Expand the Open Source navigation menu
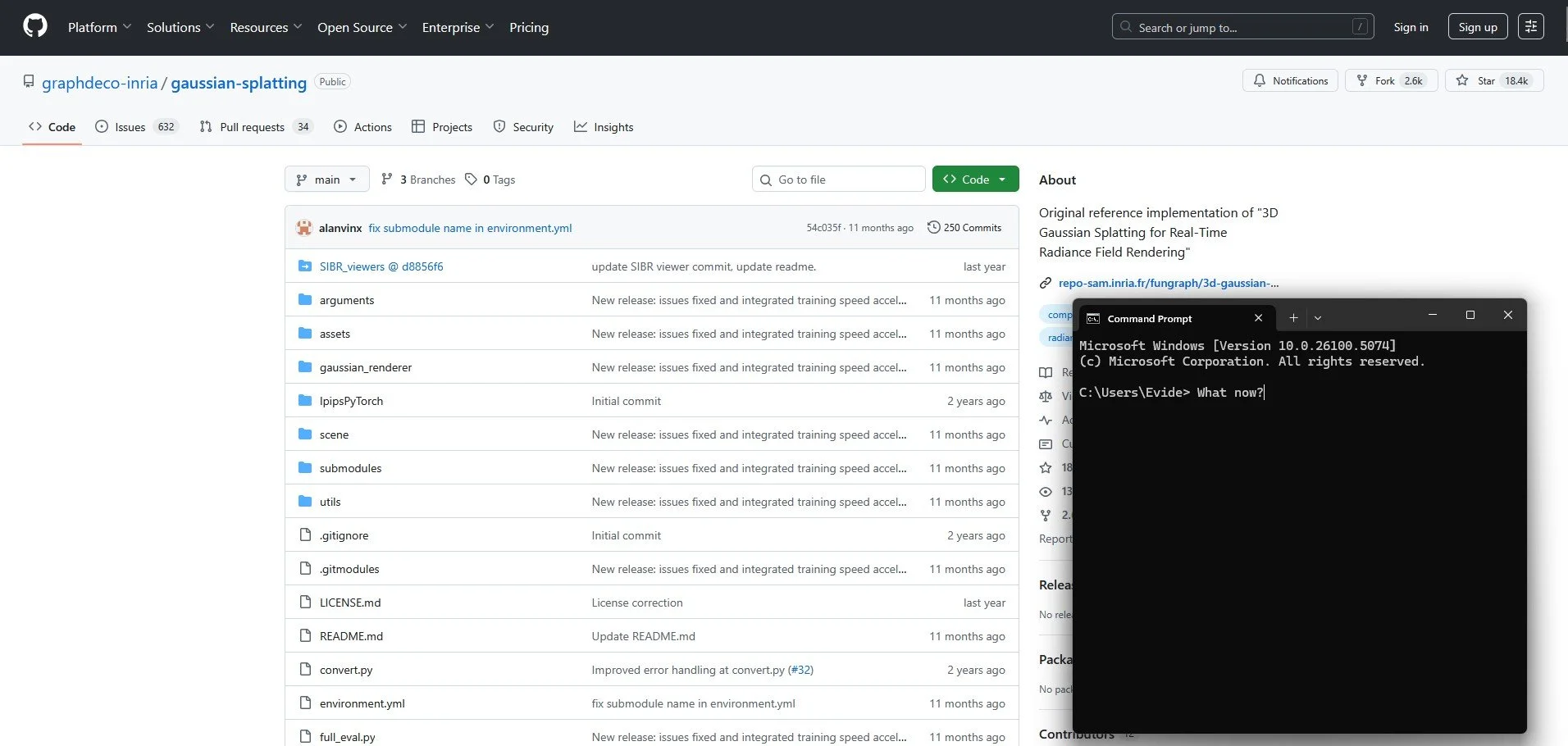The image size is (1568, 746). pyautogui.click(x=362, y=27)
